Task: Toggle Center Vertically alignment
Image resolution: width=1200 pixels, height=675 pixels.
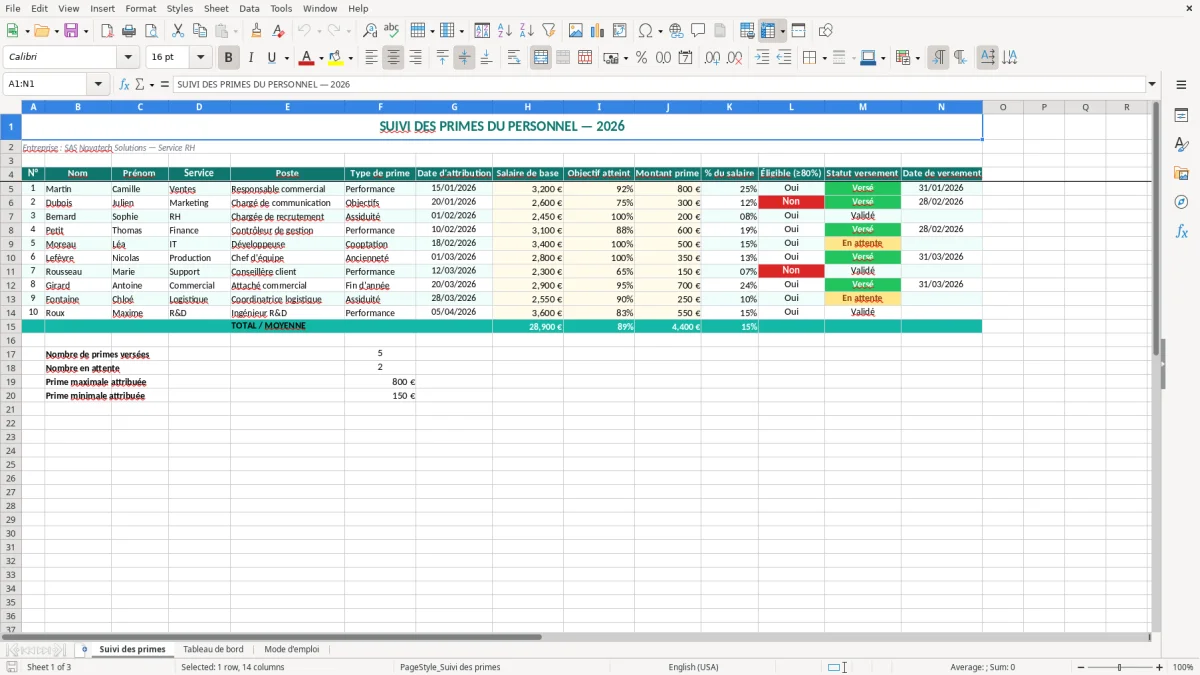Action: click(x=464, y=58)
